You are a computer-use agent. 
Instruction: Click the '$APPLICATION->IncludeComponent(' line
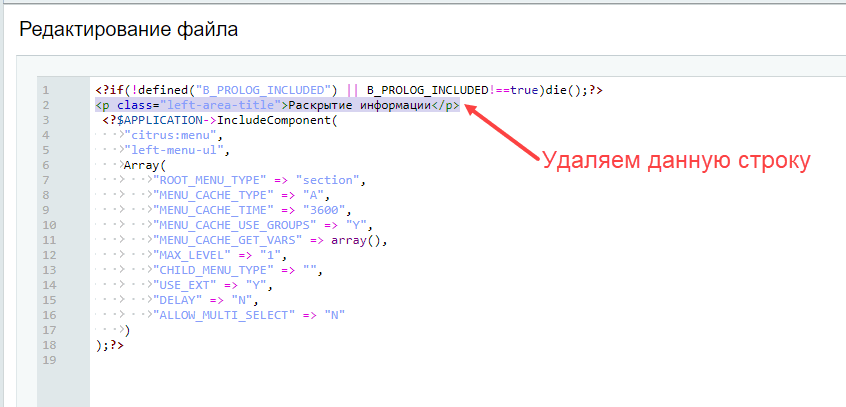coord(219,120)
